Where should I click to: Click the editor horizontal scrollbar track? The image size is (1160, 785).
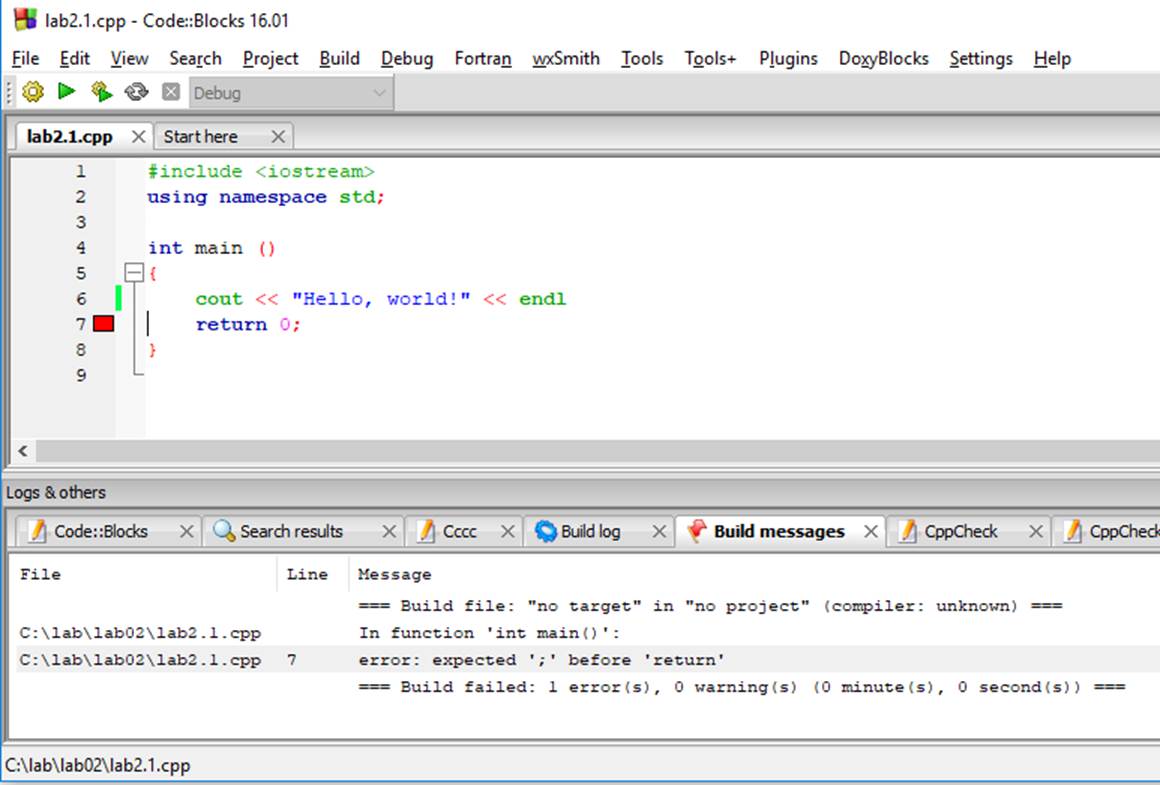click(598, 451)
